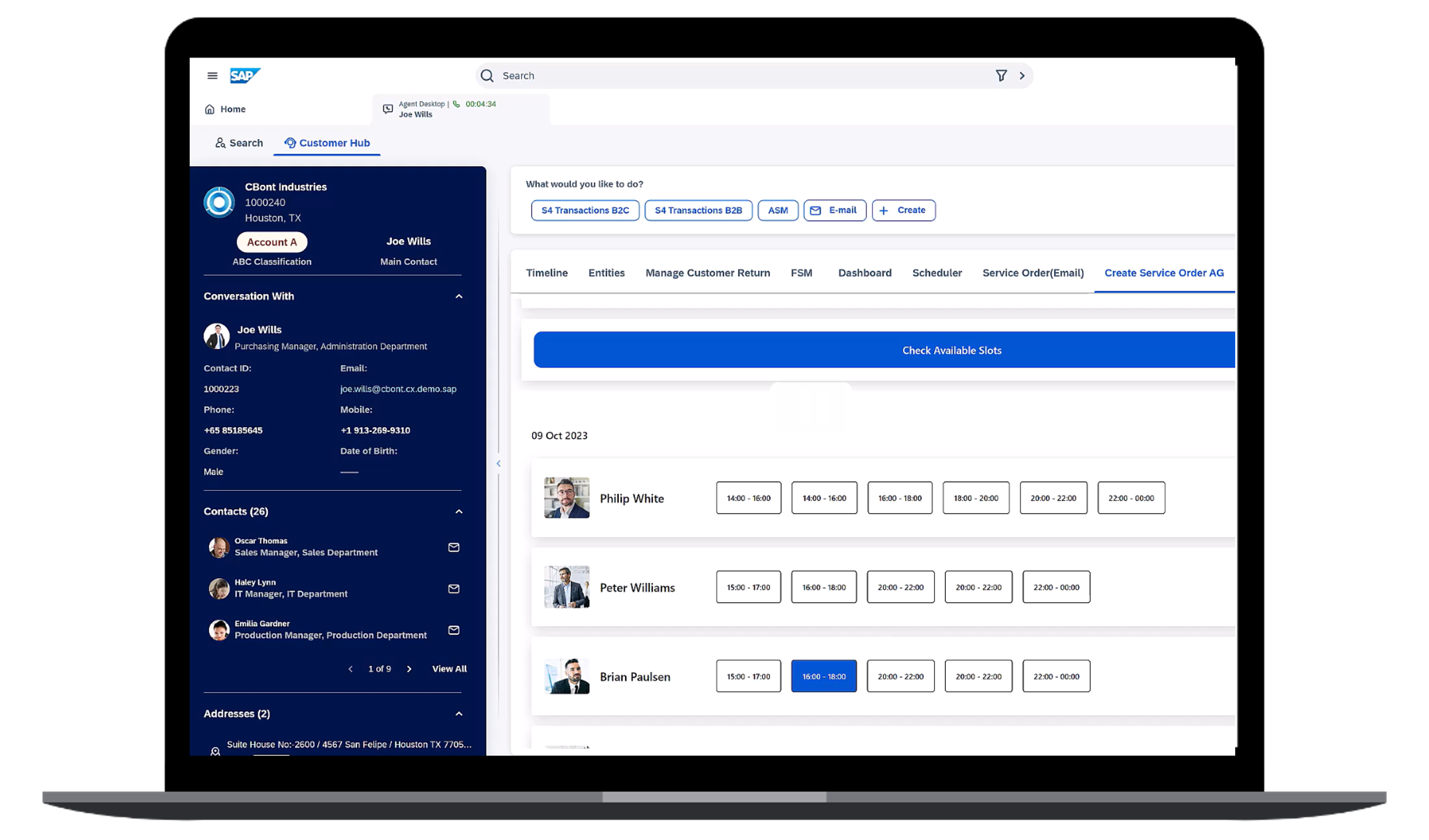Screen dimensions: 1429x840
Task: Email Emilia Gardner via the envelope icon
Action: click(454, 630)
